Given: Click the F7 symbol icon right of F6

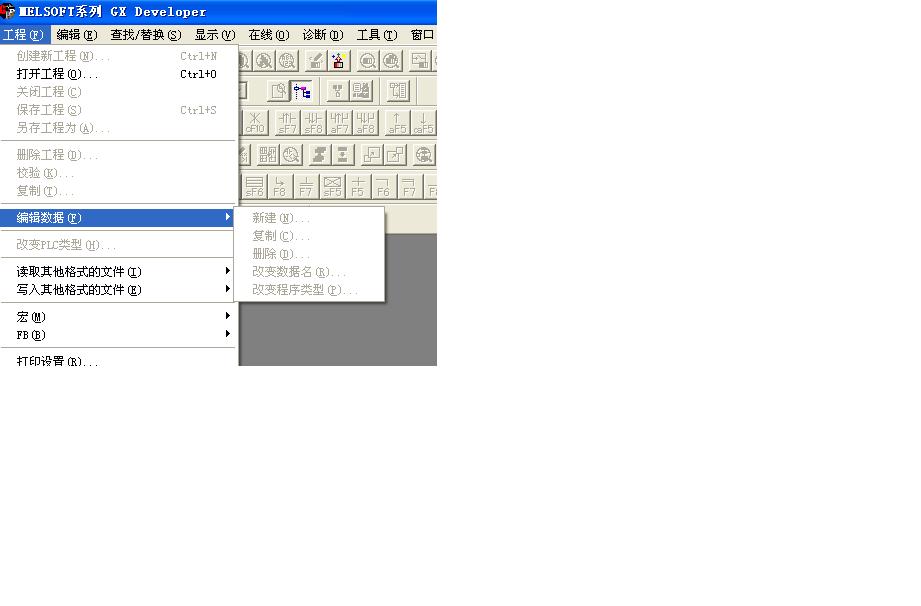Looking at the screenshot, I should (x=409, y=186).
